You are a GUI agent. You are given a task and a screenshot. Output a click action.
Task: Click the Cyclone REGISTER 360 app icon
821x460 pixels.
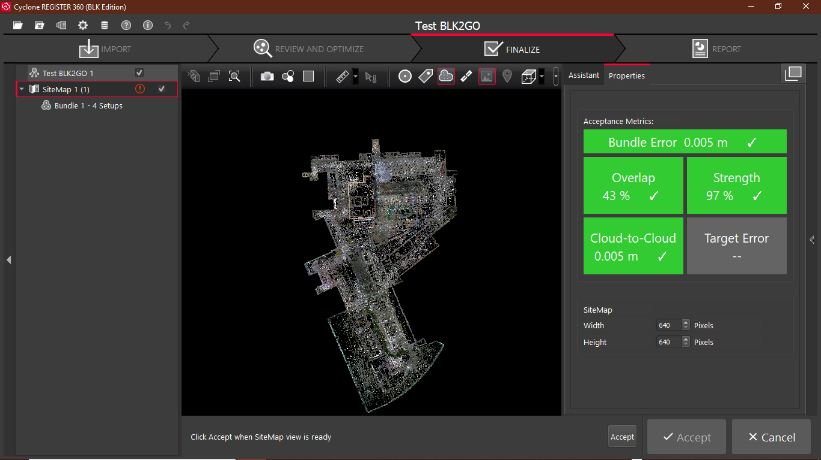[6, 7]
